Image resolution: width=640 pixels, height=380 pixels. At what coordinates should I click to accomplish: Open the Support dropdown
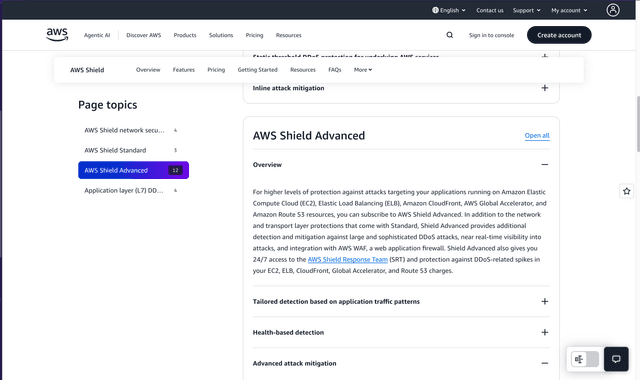point(527,10)
